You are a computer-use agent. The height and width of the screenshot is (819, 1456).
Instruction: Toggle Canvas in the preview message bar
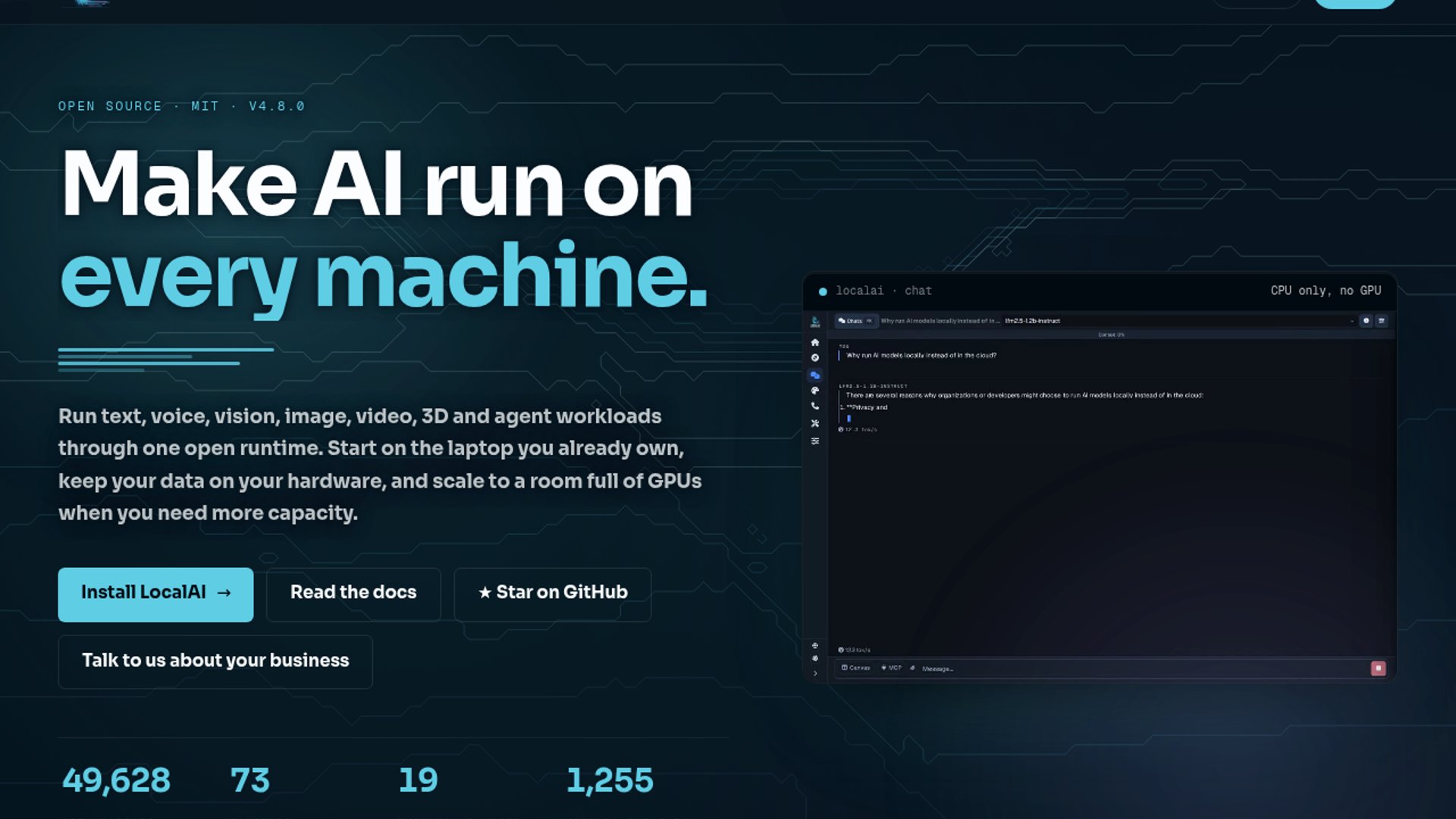[855, 668]
